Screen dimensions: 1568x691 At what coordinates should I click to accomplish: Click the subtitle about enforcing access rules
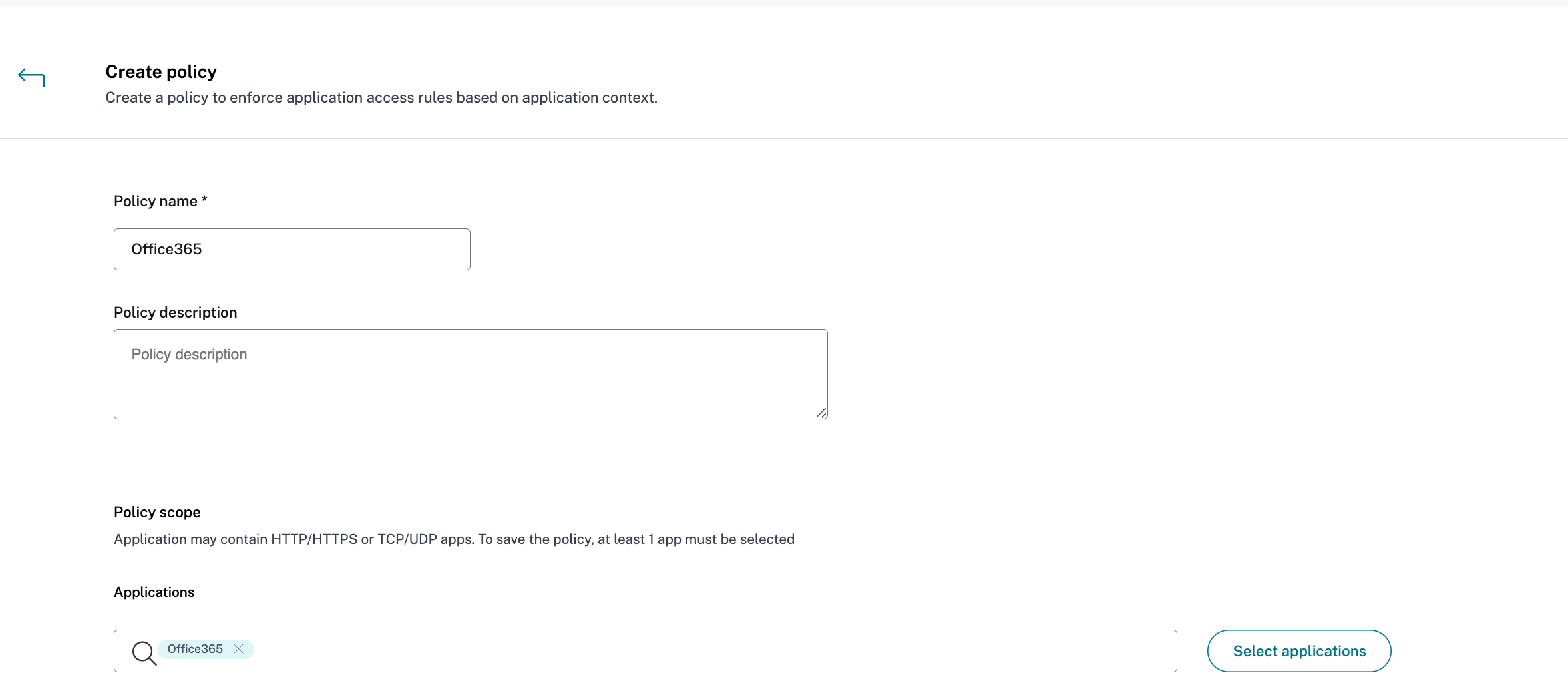[x=381, y=97]
